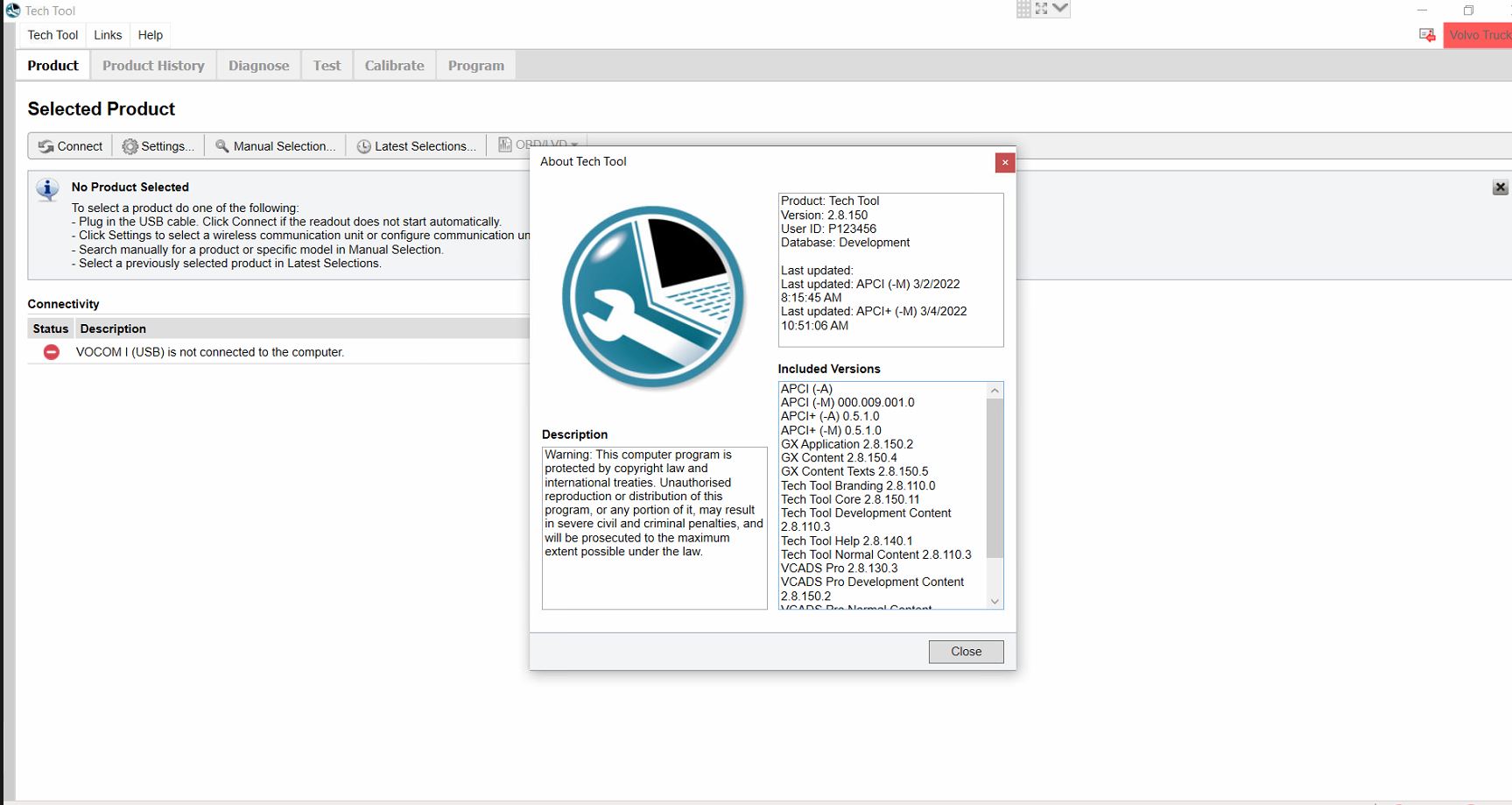Screen dimensions: 1512x805
Task: Click the Tech Tool title bar app icon
Action: 13,11
